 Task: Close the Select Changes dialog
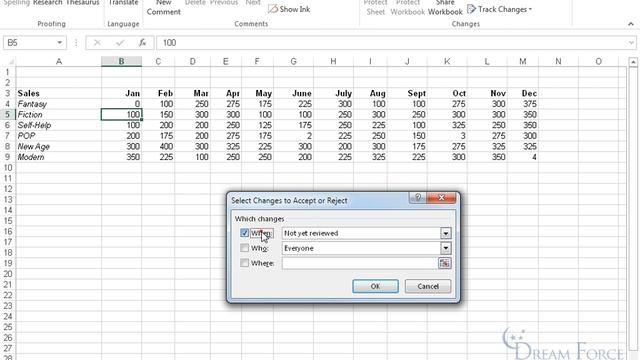coord(441,198)
